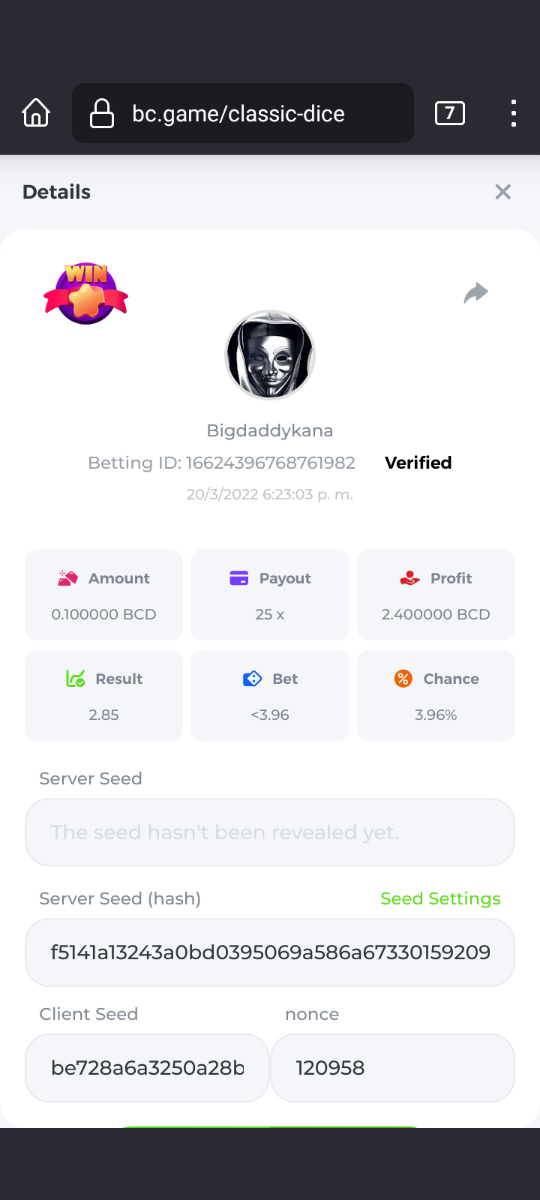Tap the Payout wallet icon card
Viewport: 540px width, 1200px height.
[x=270, y=595]
